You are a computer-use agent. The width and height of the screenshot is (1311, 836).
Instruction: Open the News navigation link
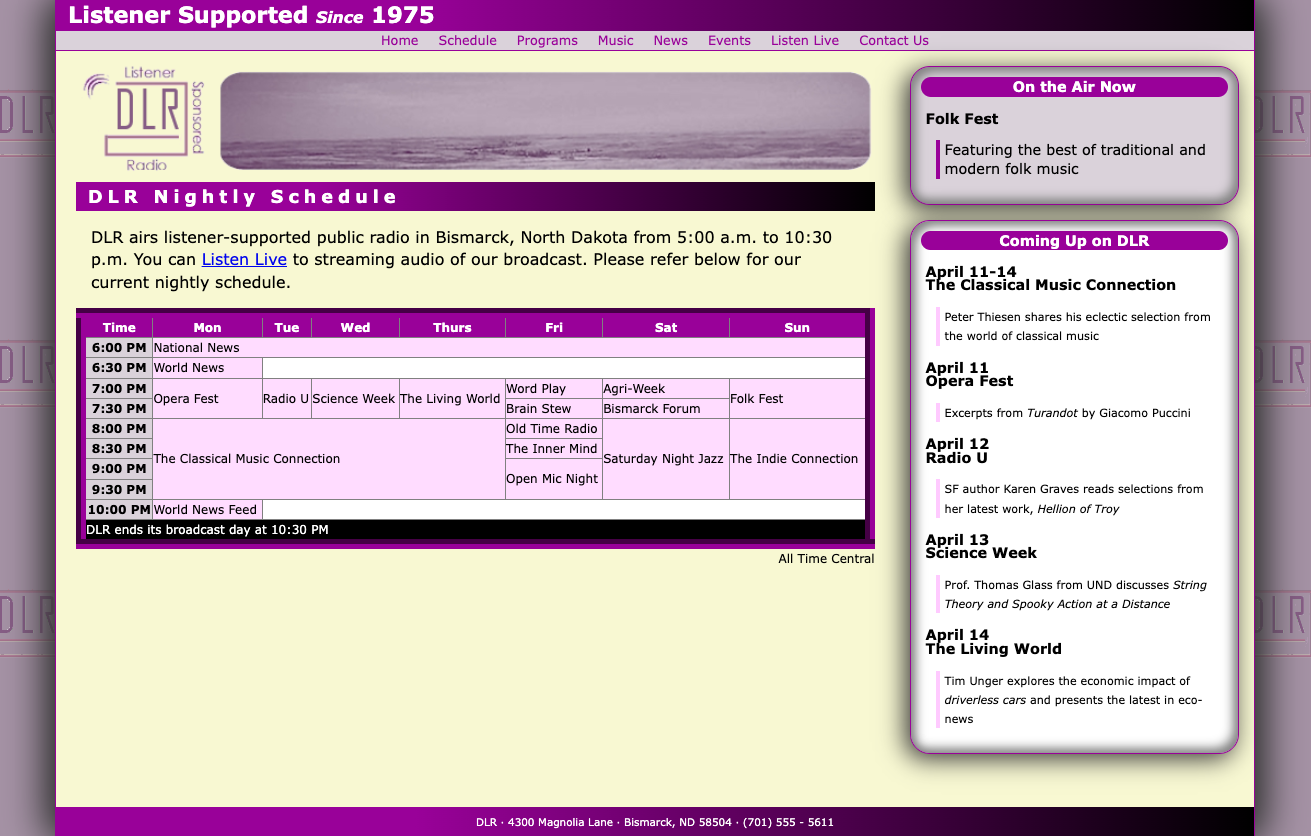pyautogui.click(x=670, y=41)
